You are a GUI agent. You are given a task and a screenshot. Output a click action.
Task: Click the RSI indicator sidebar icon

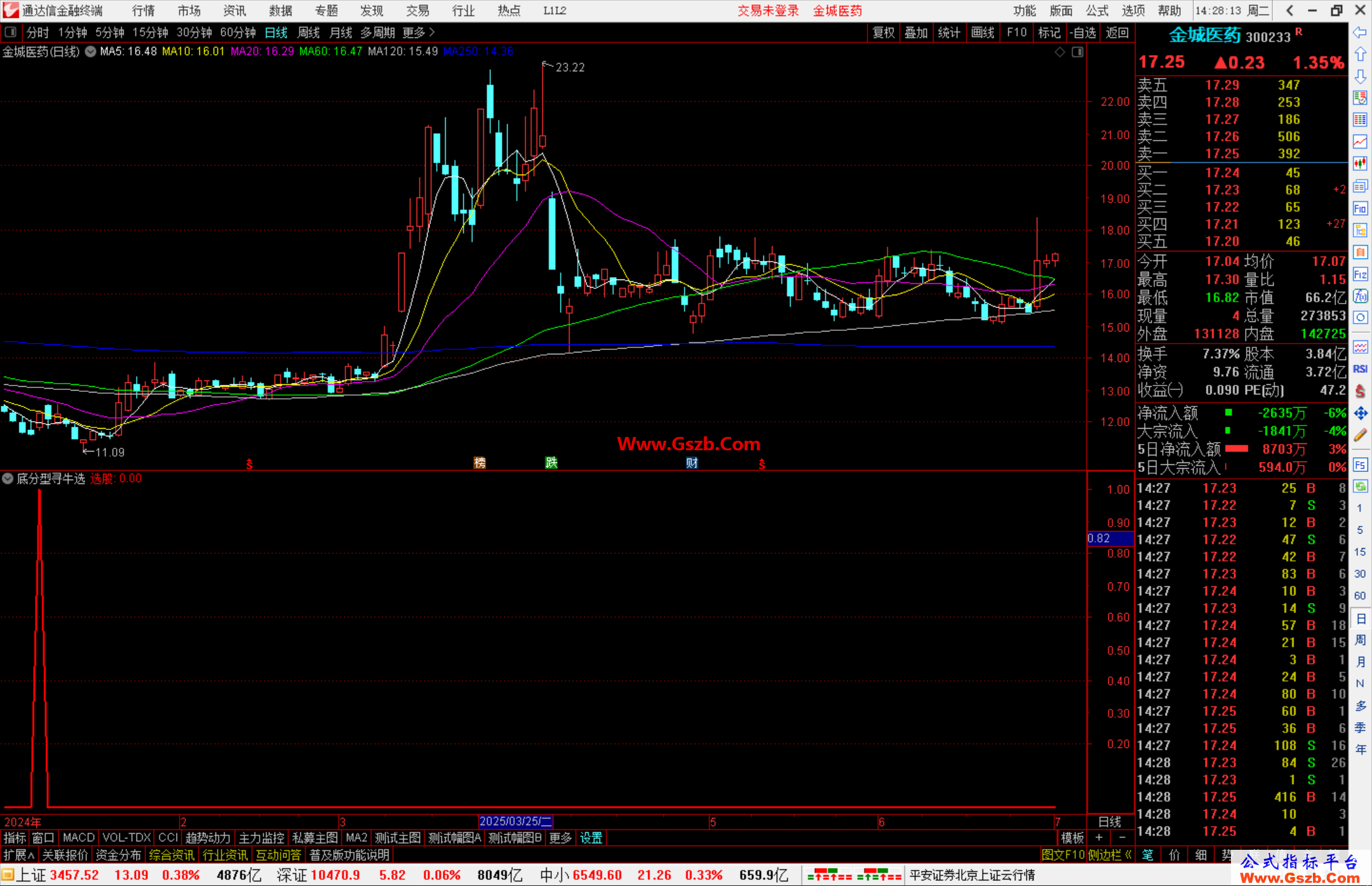(x=1360, y=369)
